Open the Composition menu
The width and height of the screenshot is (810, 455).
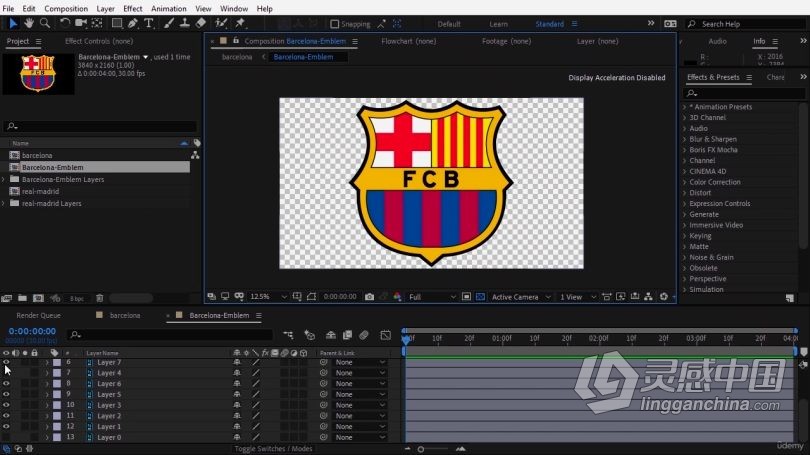pos(66,9)
